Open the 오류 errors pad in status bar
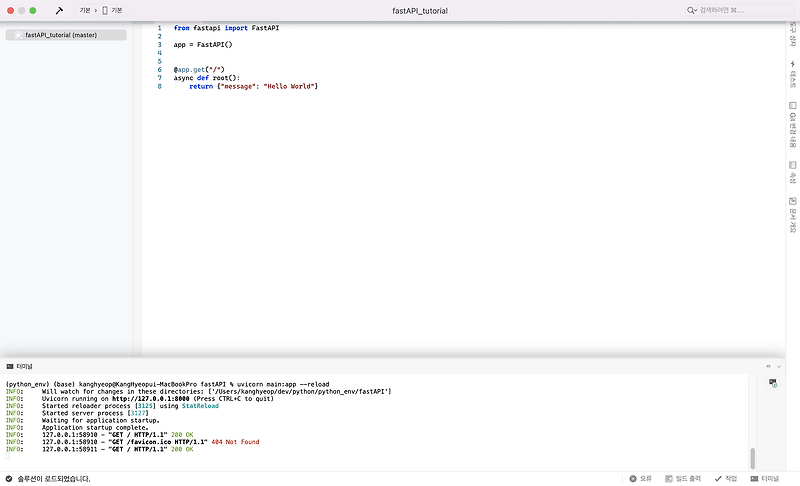 click(641, 478)
